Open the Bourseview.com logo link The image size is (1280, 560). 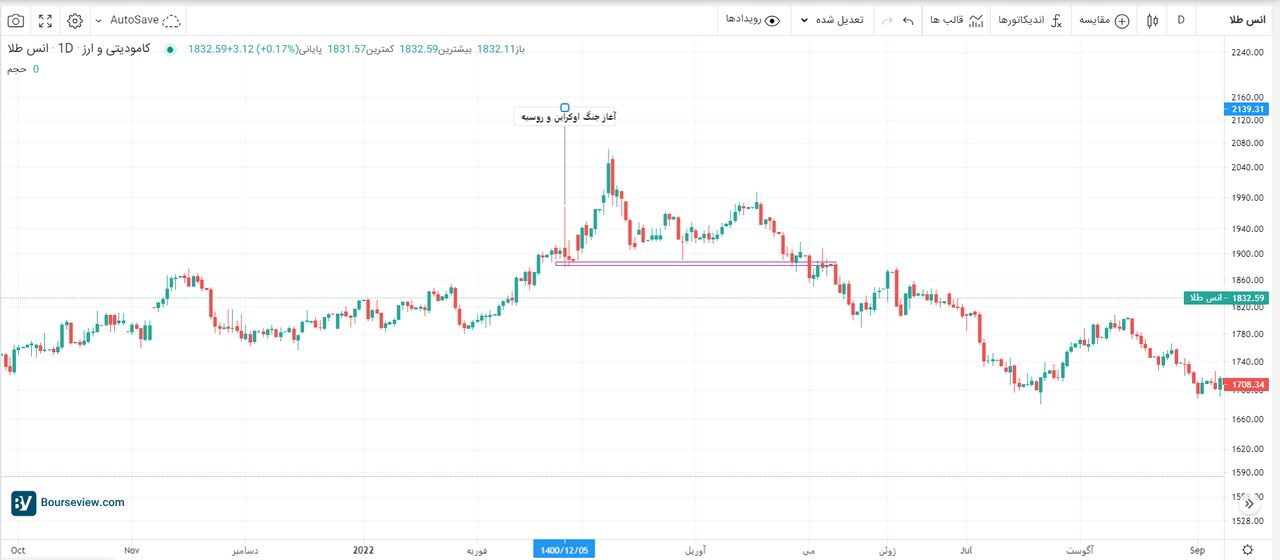[68, 503]
